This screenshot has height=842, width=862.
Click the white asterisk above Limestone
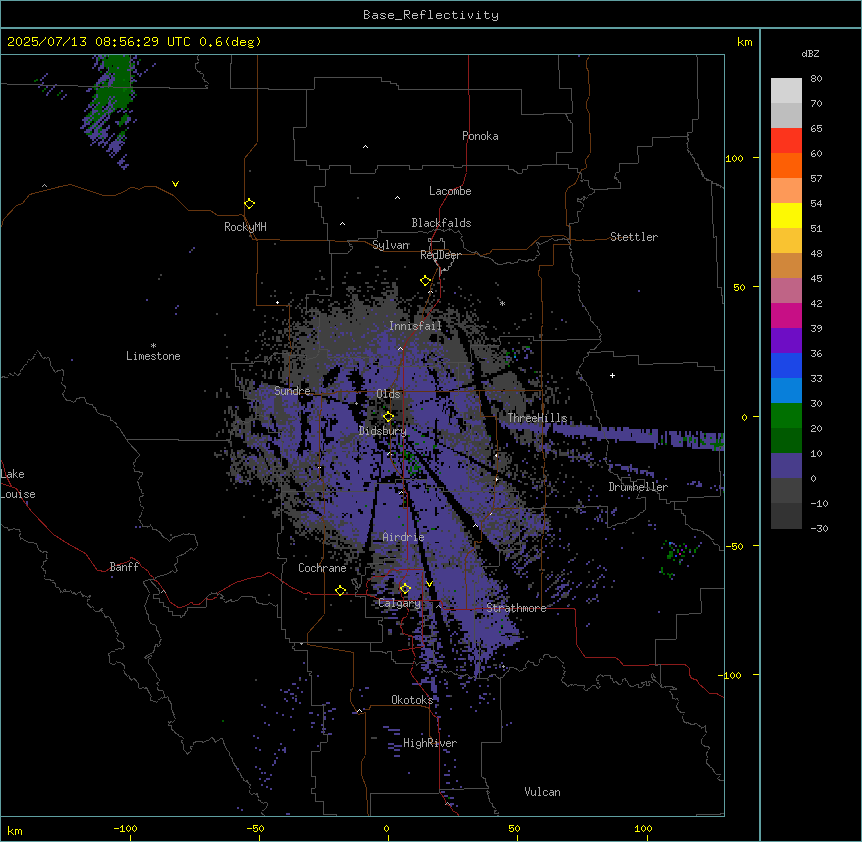pyautogui.click(x=153, y=346)
